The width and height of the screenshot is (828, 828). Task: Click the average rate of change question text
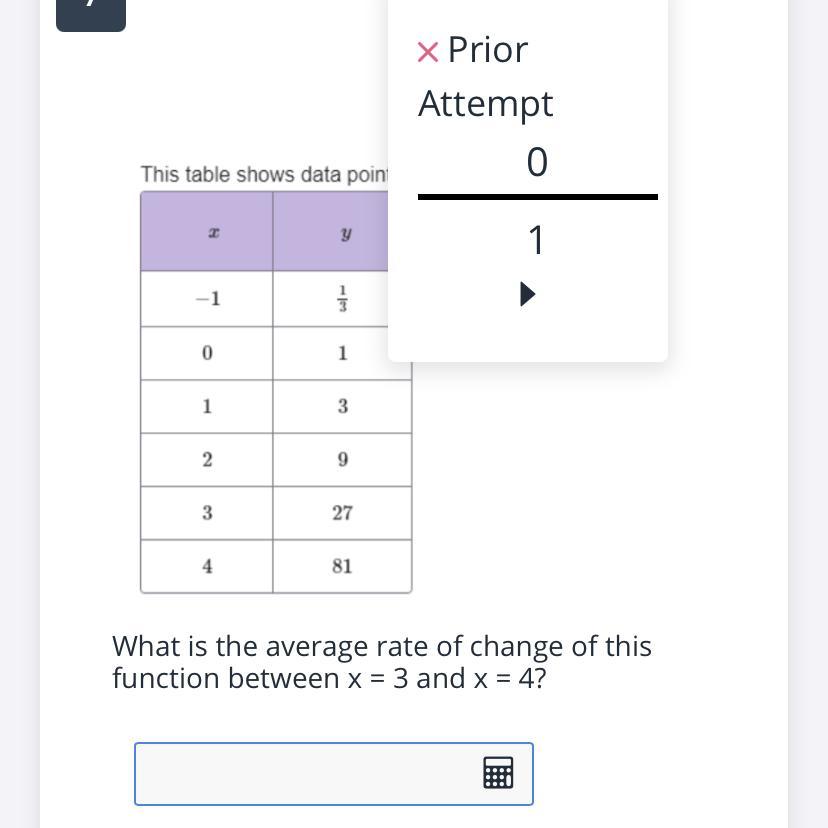coord(380,662)
